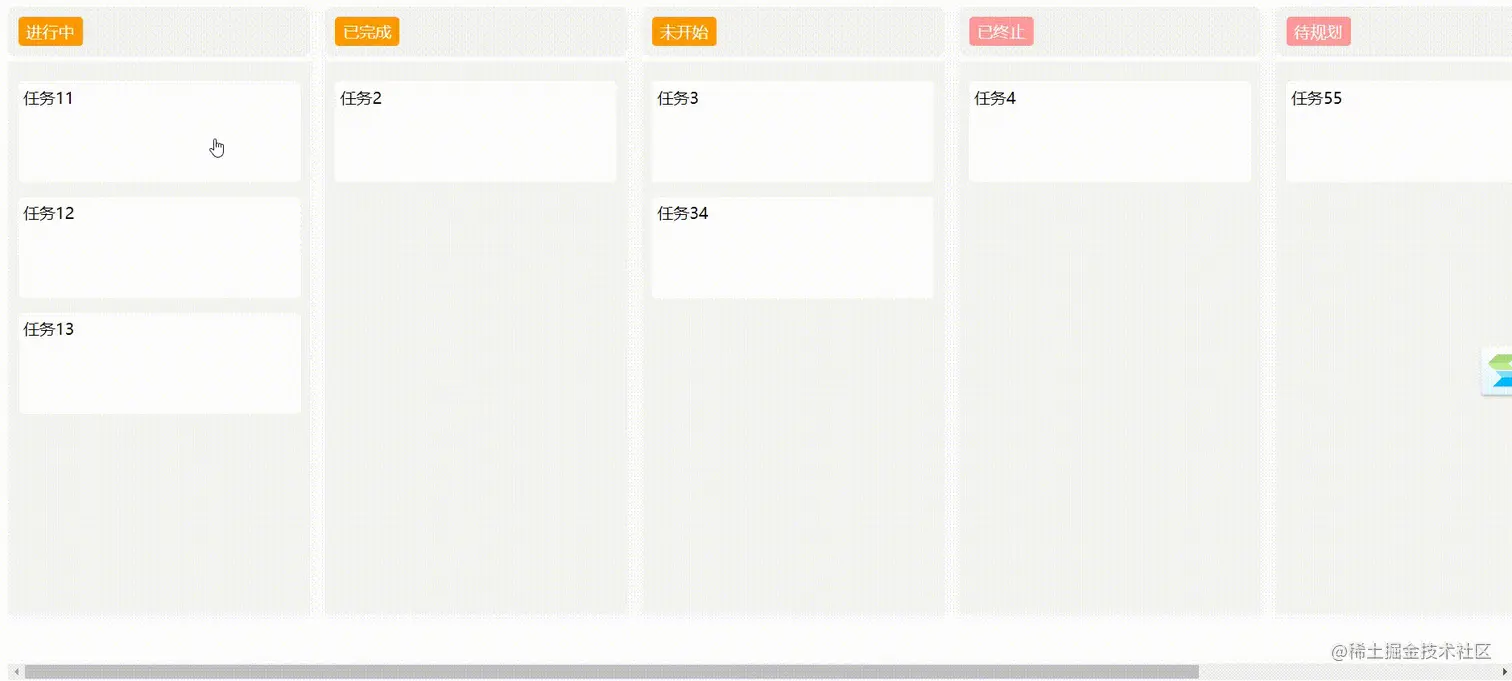
Task: Open the 任务11 card
Action: pos(159,131)
